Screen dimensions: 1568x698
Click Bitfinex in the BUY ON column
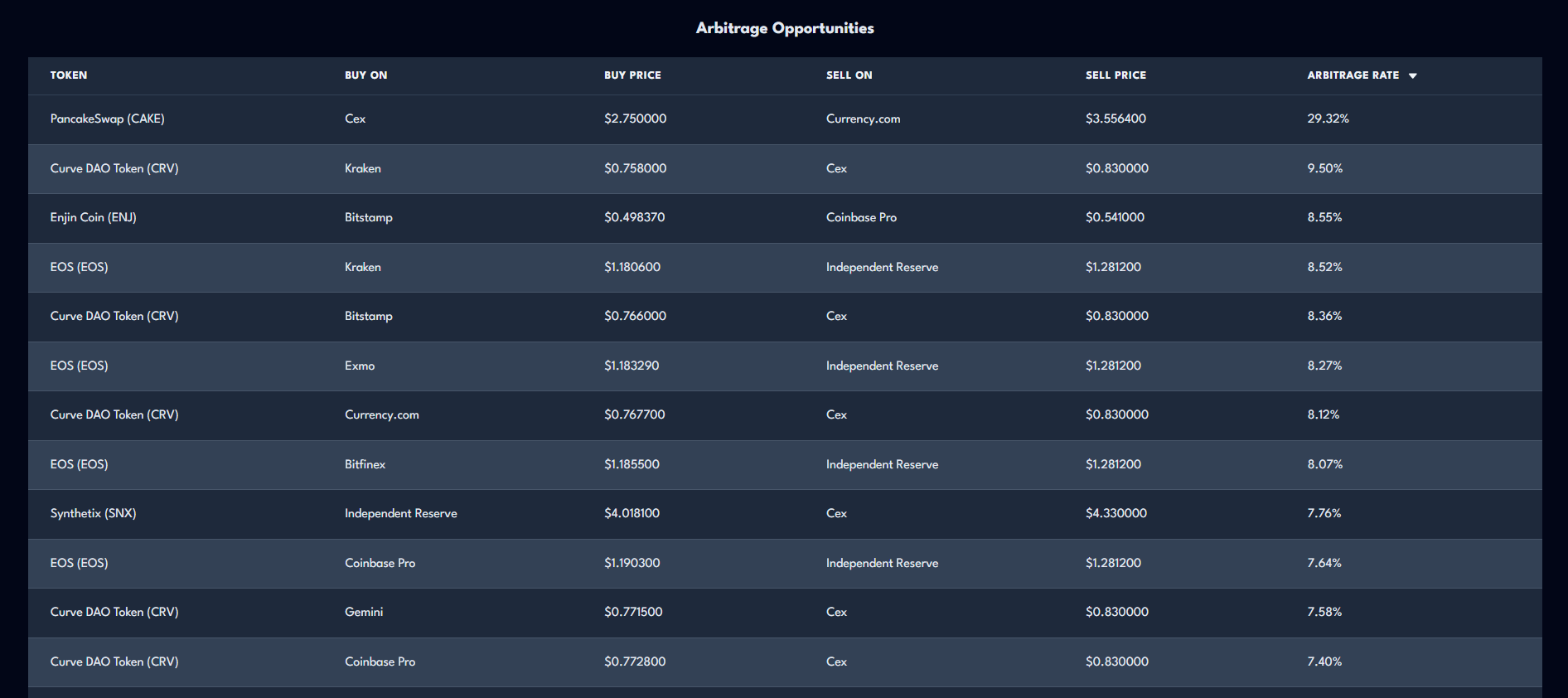[365, 464]
